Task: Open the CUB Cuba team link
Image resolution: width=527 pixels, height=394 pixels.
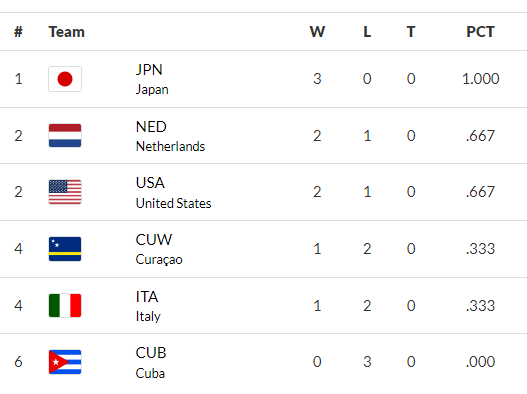Action: click(151, 363)
